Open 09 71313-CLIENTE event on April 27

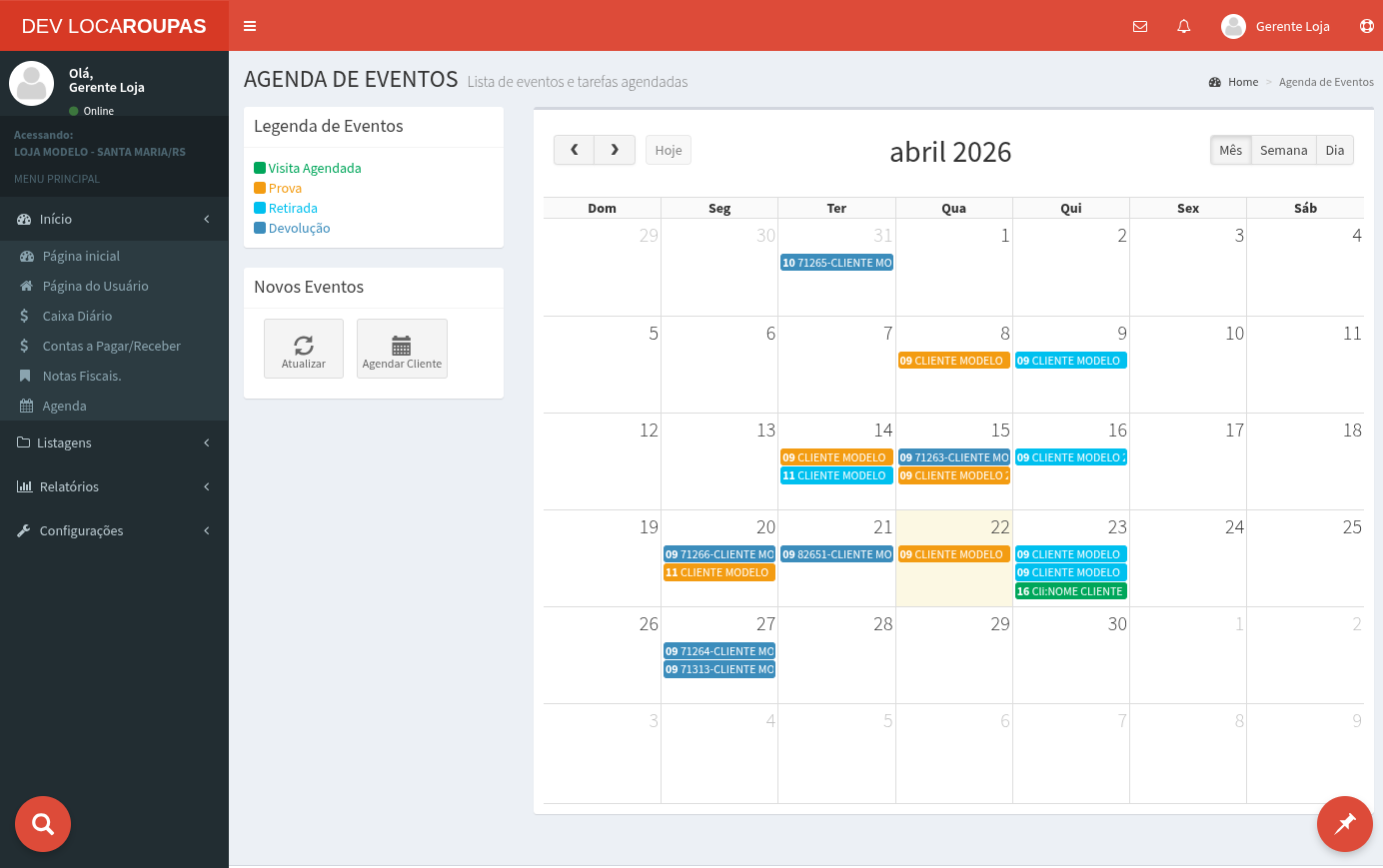click(x=719, y=669)
